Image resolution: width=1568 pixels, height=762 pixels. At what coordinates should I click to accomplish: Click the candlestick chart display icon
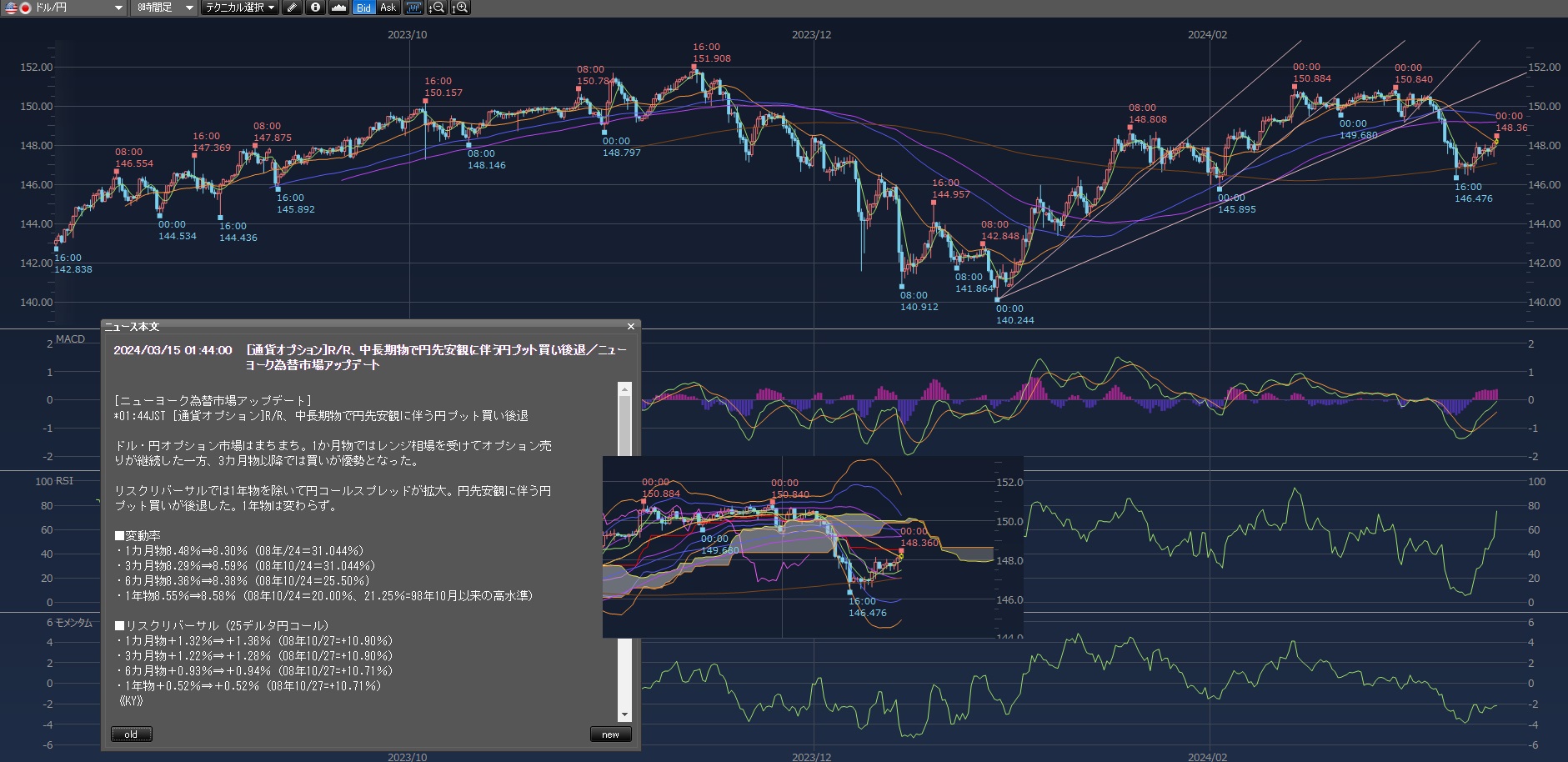click(x=413, y=8)
